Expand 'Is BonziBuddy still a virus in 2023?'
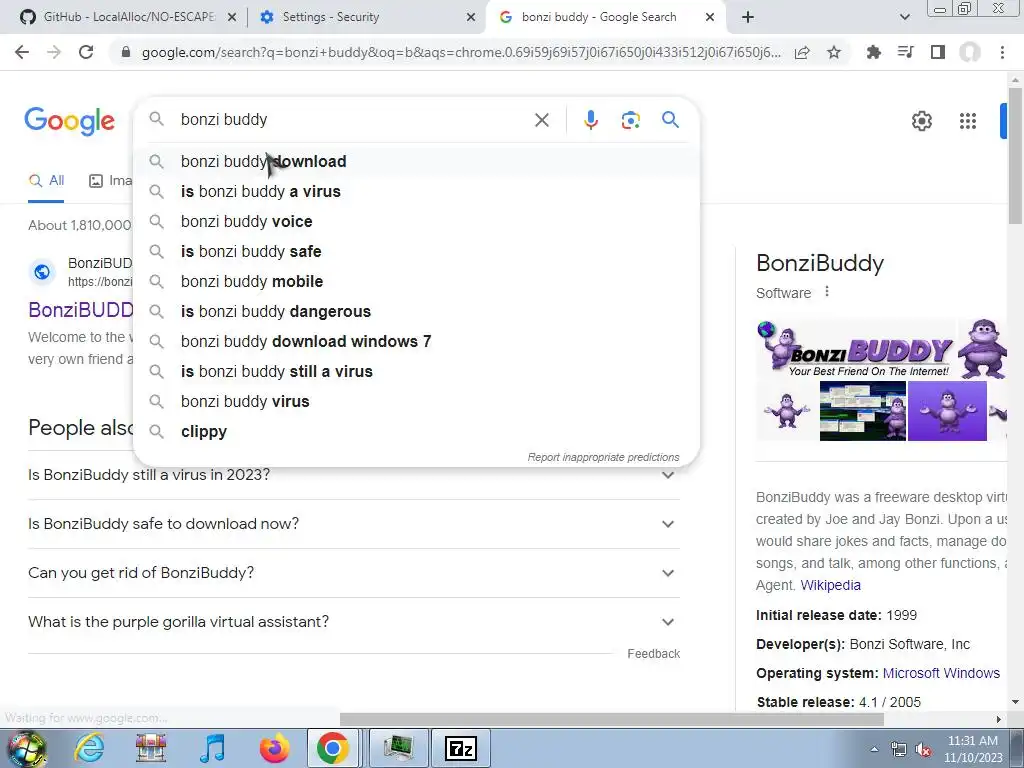 coord(354,475)
